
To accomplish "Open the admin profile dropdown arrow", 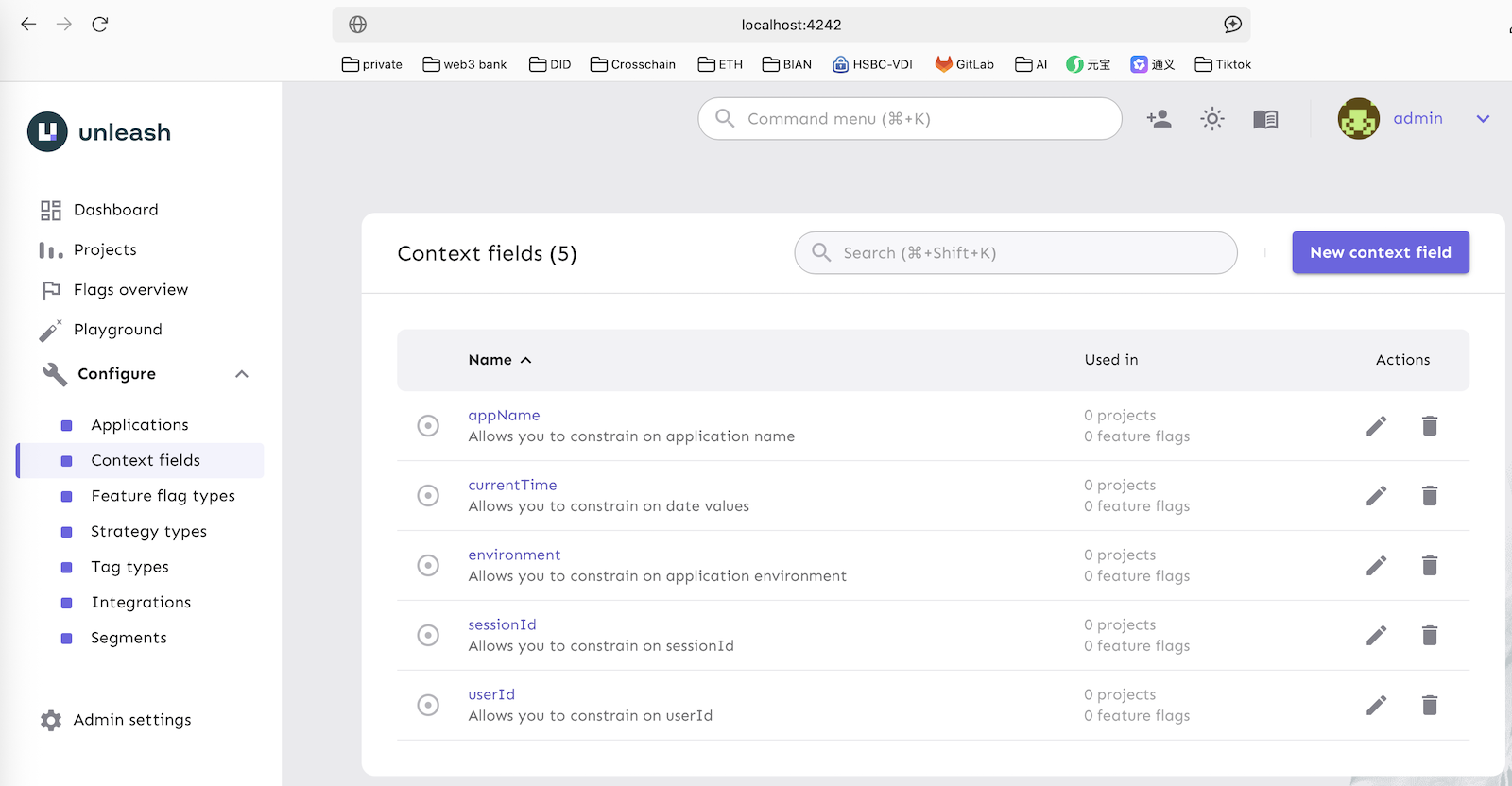I will (x=1483, y=119).
